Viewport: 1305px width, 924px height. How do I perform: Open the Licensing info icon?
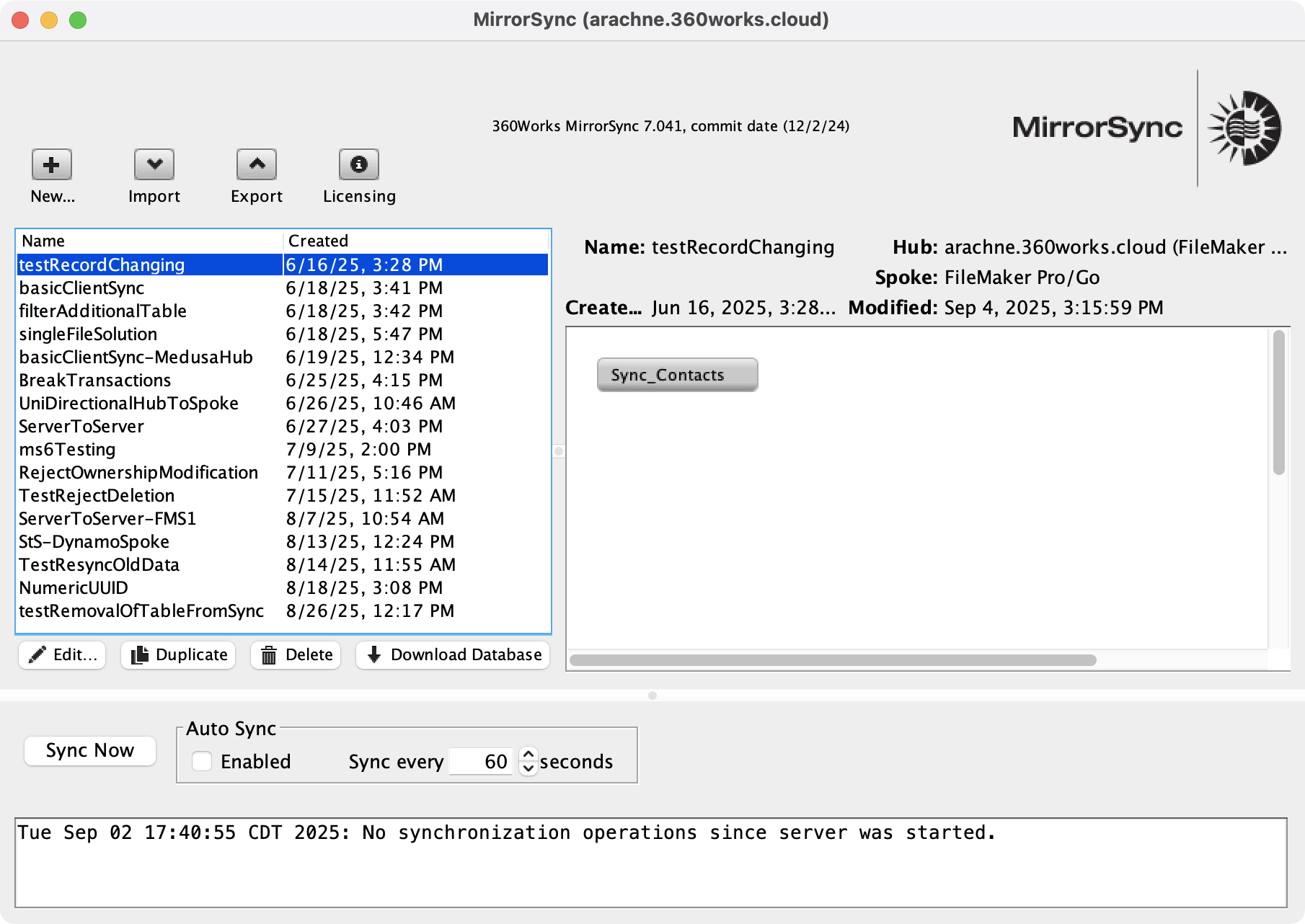click(359, 165)
